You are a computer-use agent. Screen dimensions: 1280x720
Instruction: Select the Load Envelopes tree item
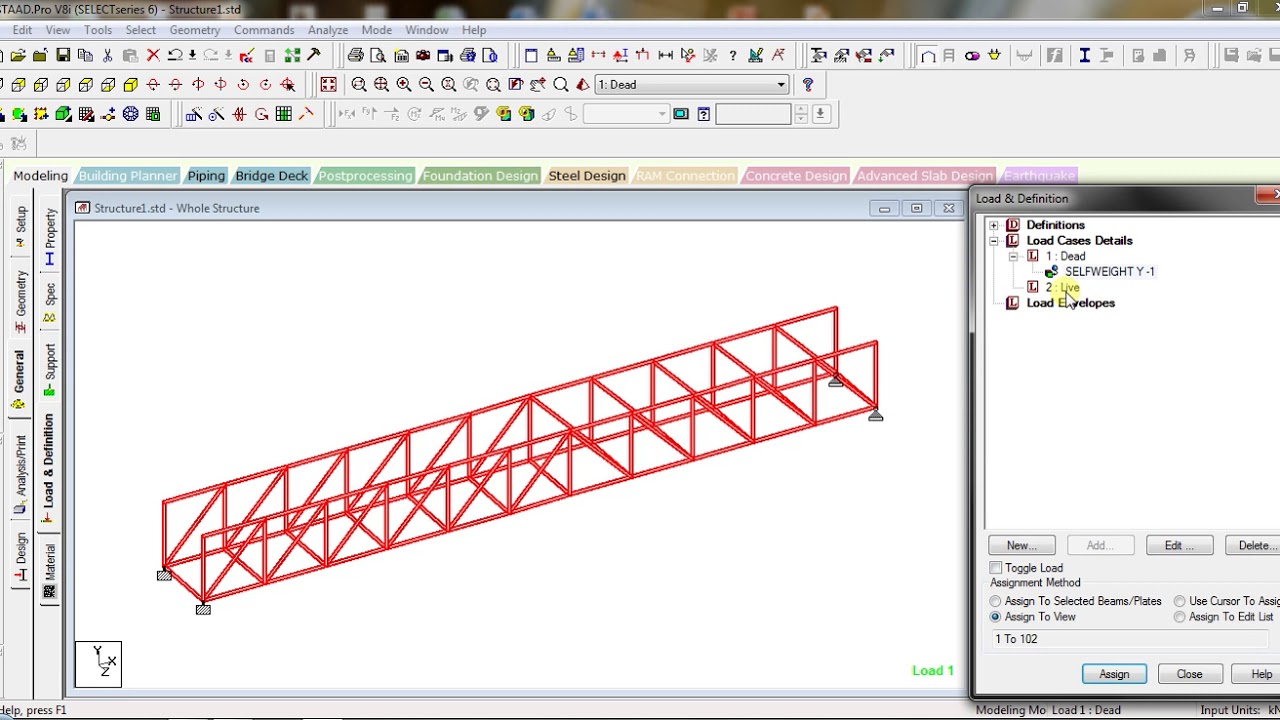(x=1070, y=303)
